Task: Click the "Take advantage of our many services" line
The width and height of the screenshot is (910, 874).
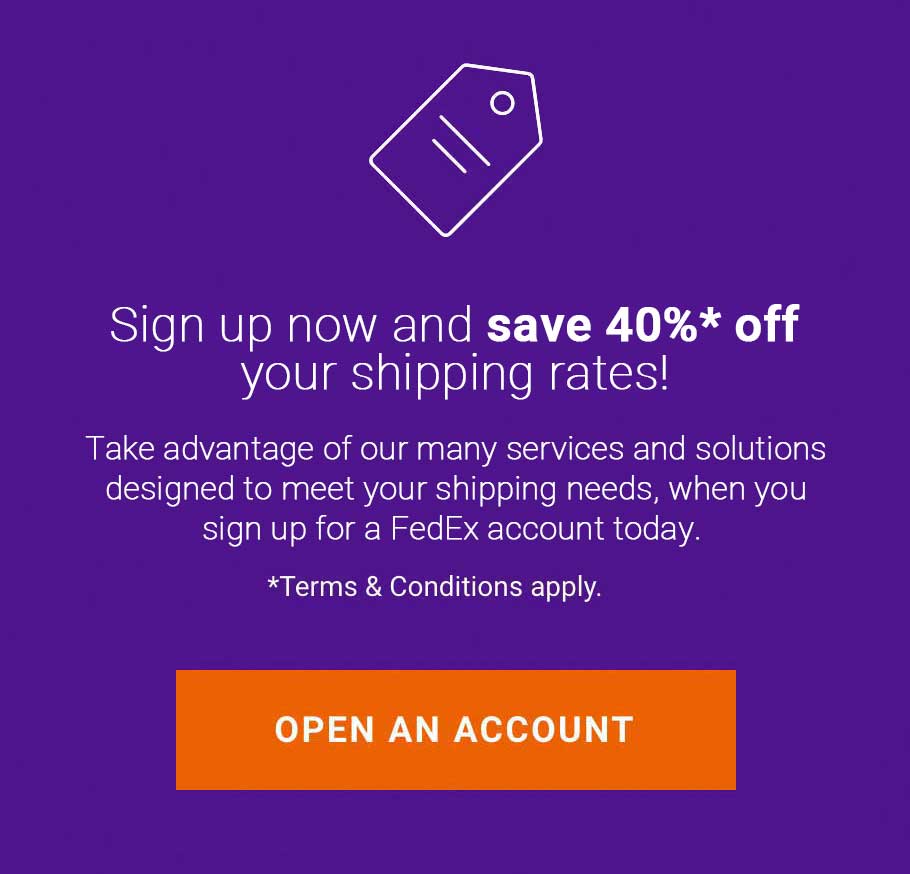Action: [x=351, y=449]
